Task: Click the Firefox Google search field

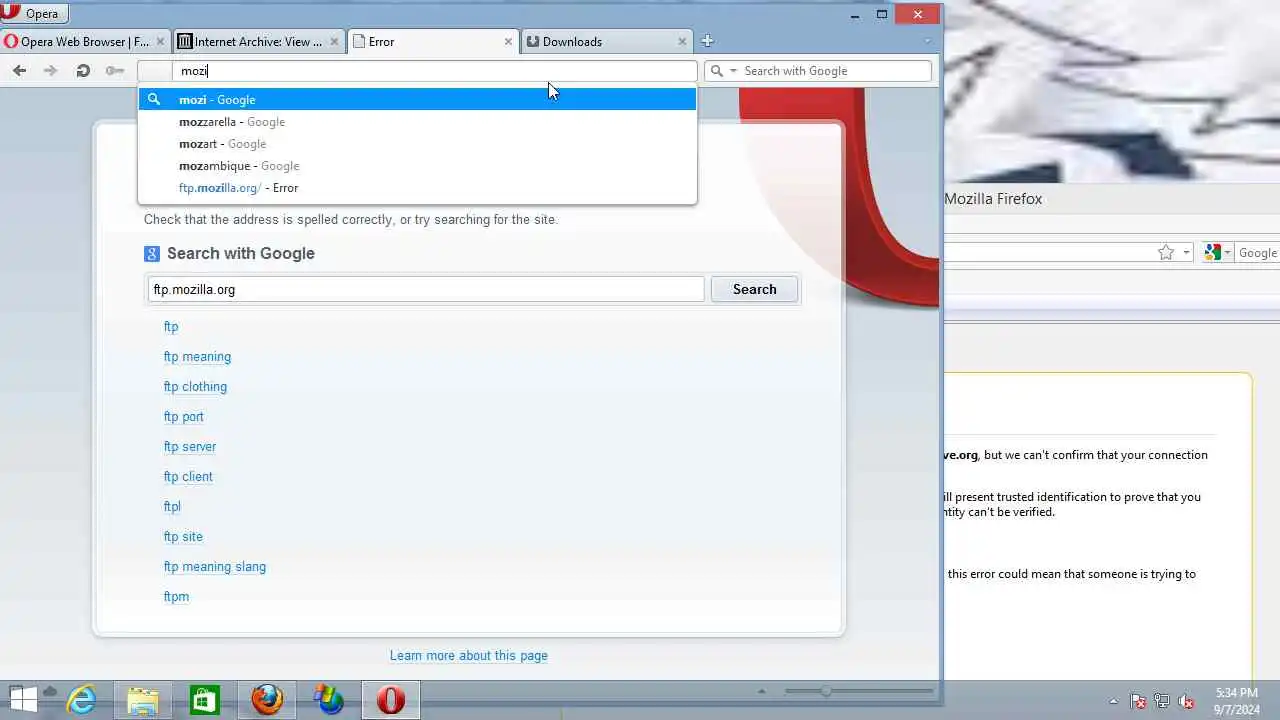Action: pyautogui.click(x=1258, y=253)
